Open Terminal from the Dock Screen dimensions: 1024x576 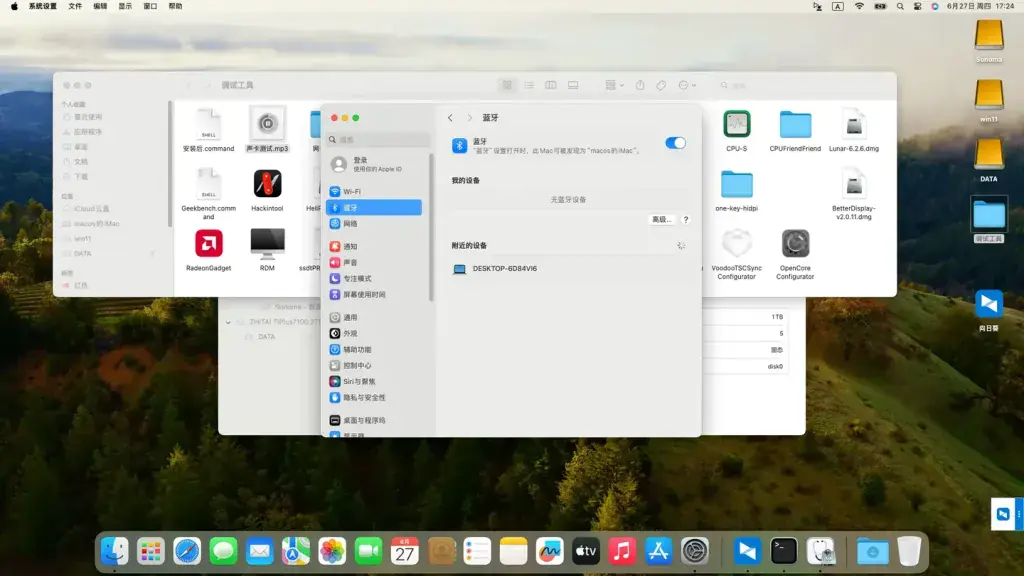[784, 551]
